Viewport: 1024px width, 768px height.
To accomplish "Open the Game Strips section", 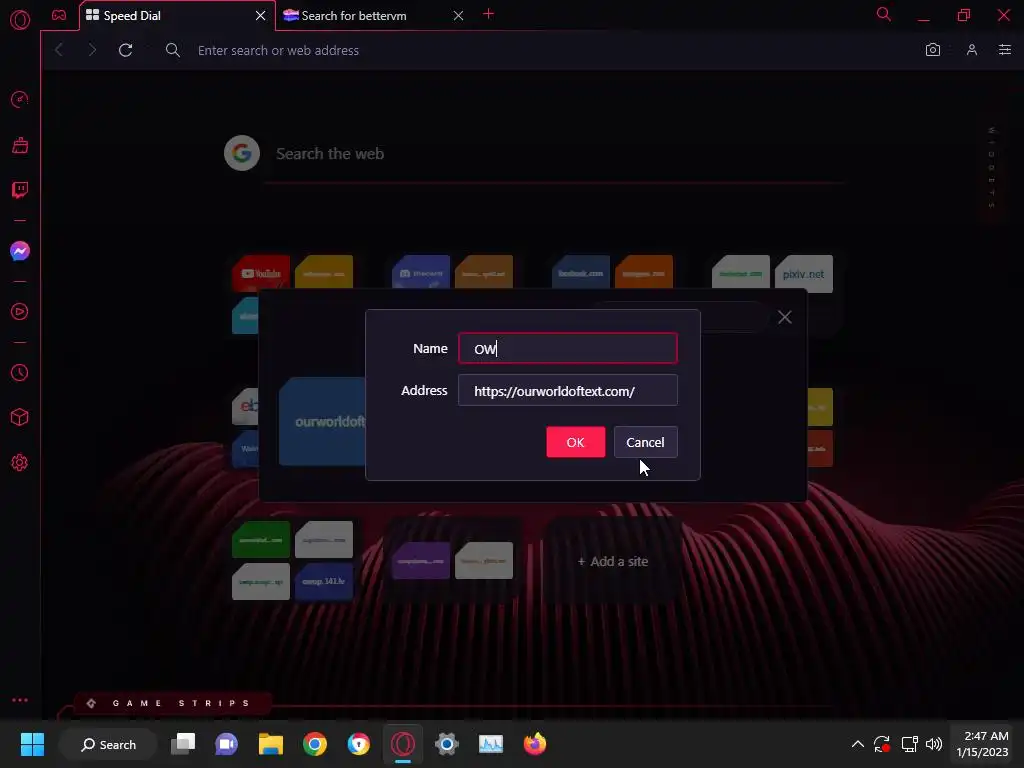I will tap(171, 703).
